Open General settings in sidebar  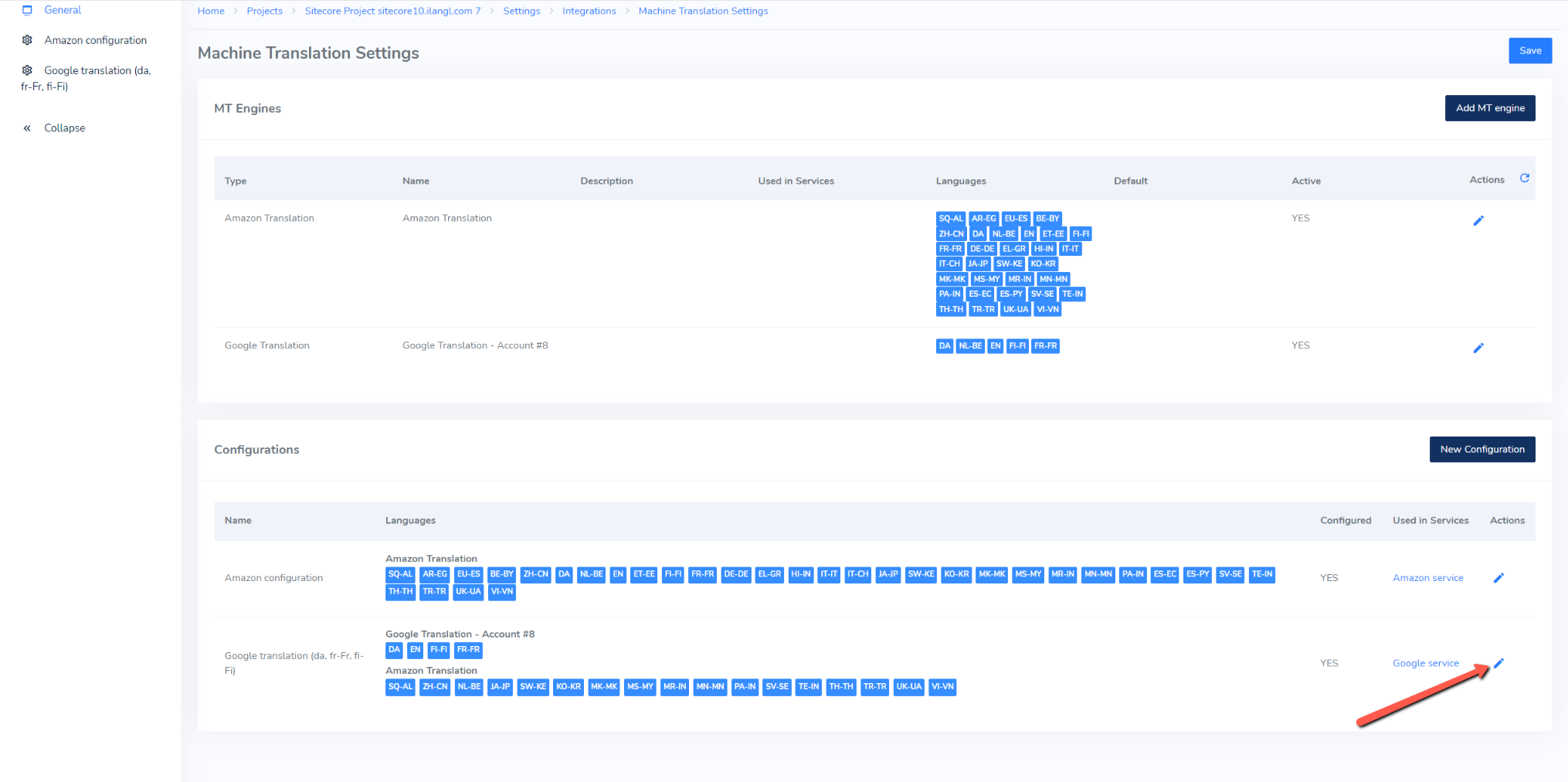(x=63, y=10)
